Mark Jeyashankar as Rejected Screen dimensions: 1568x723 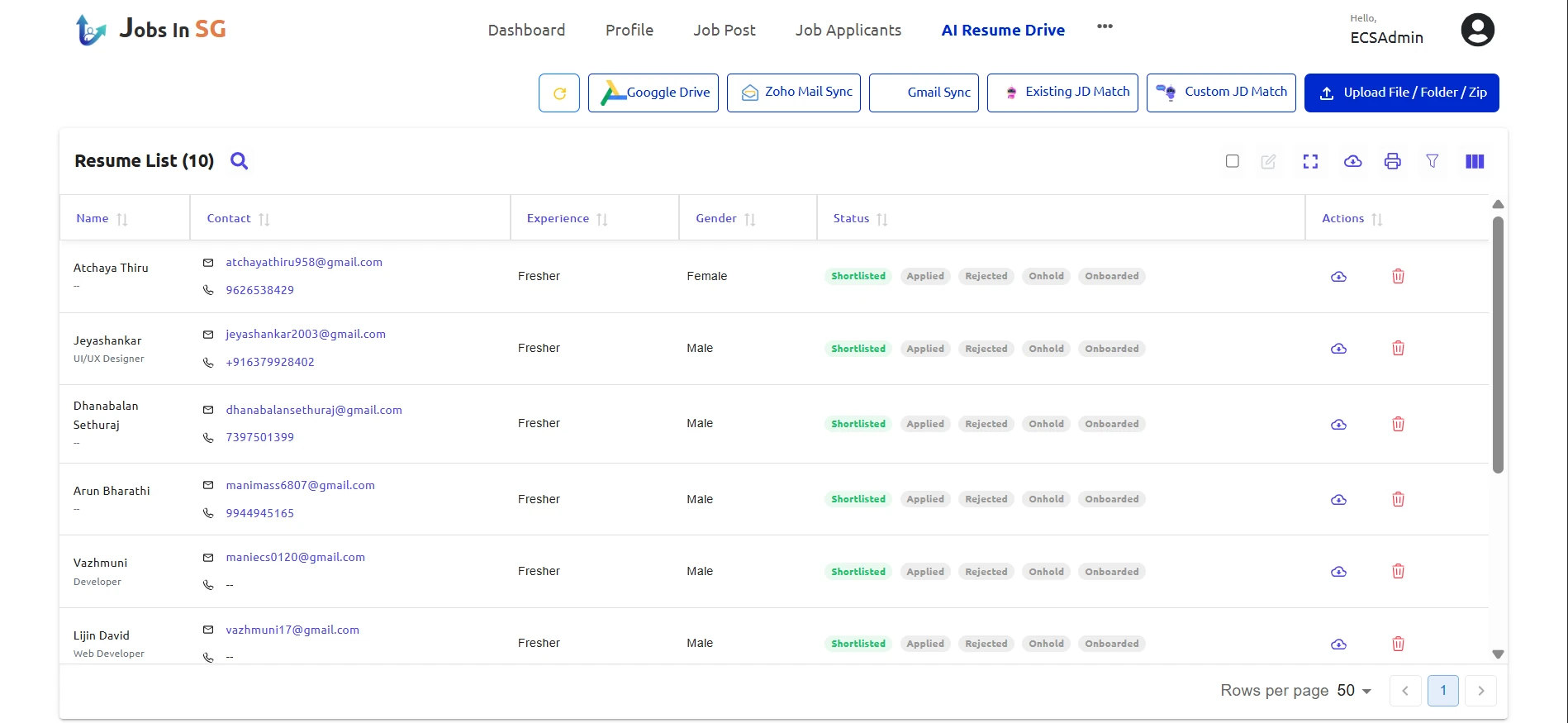(986, 349)
